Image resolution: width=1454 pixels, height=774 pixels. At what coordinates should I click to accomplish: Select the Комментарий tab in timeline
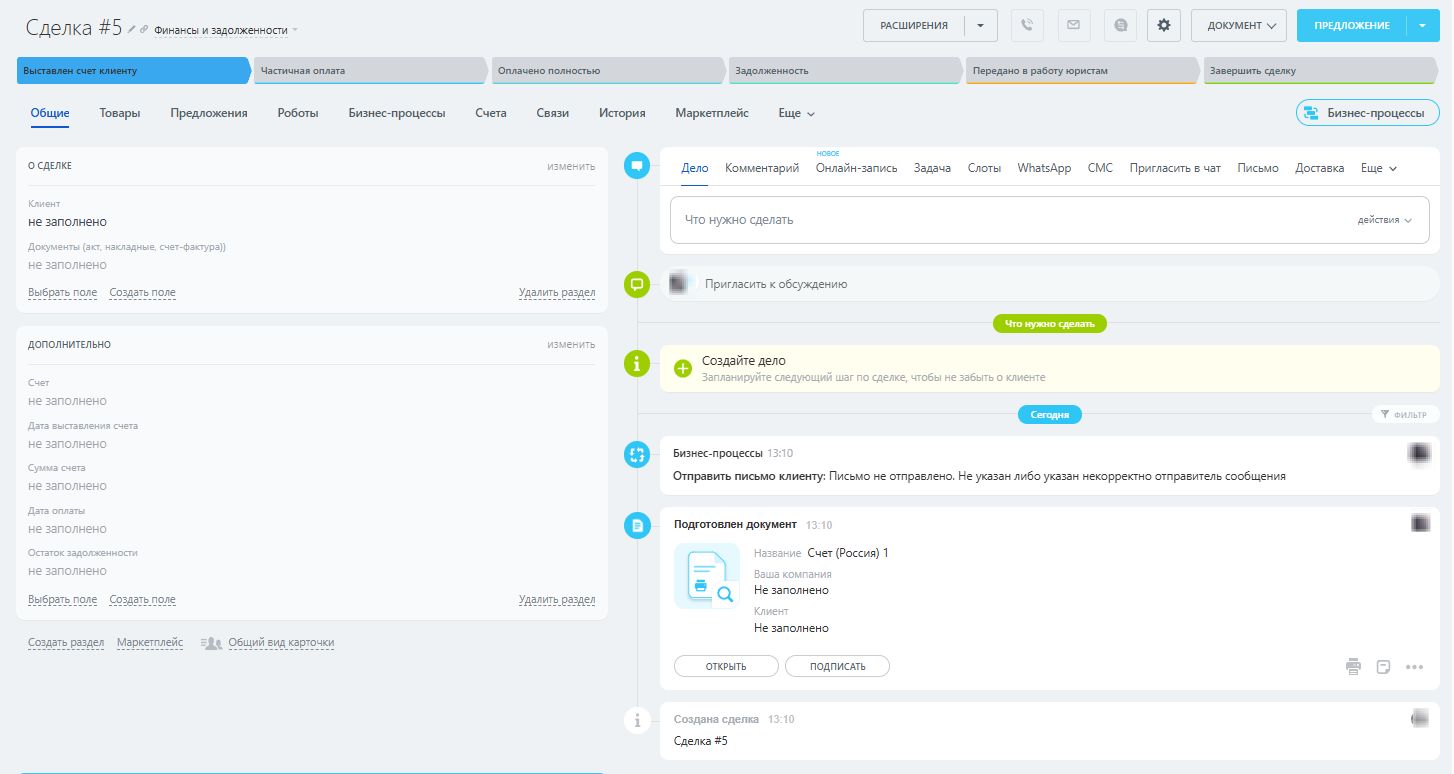click(762, 168)
